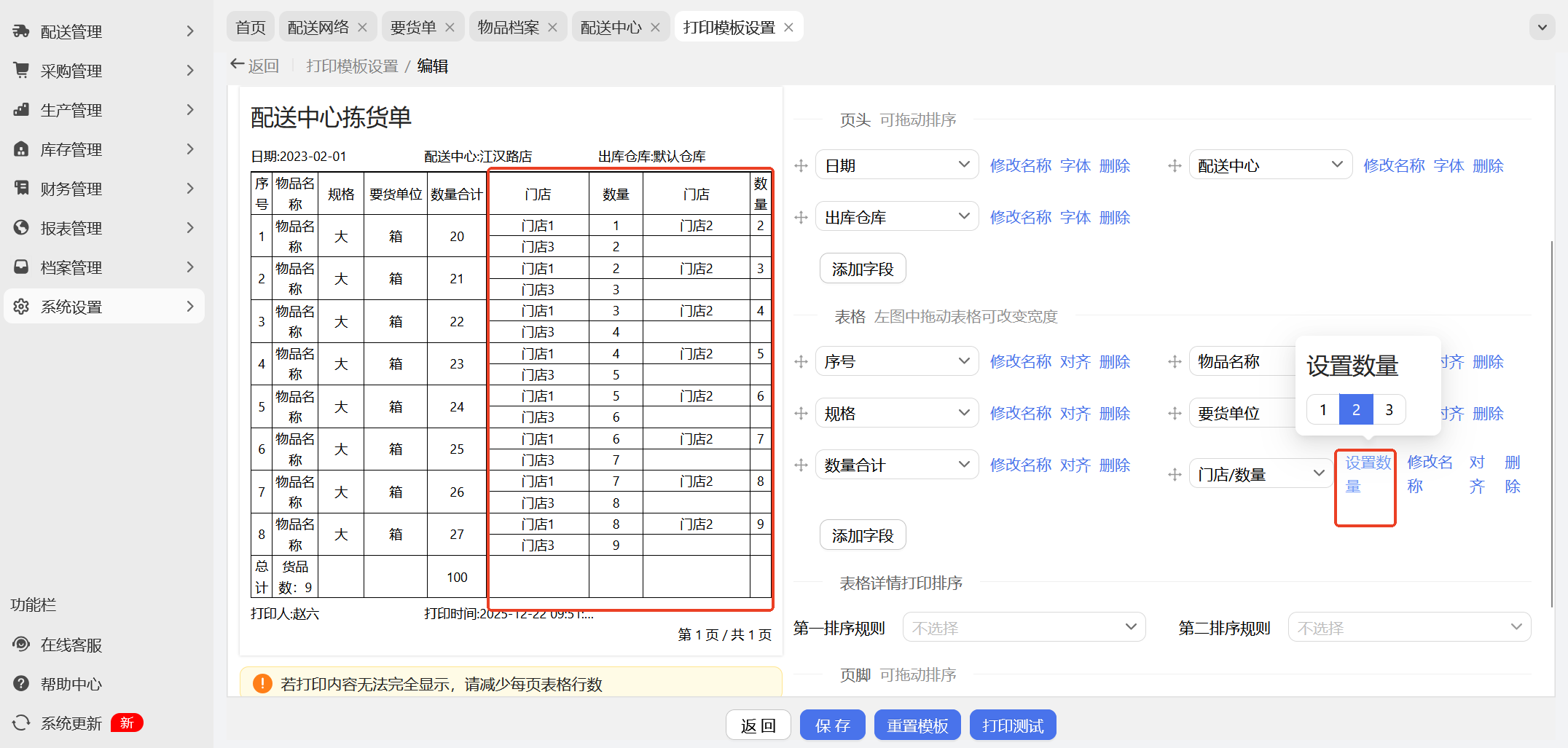Click the 报表管理 icon in sidebar
This screenshot has width=1568, height=748.
(21, 228)
